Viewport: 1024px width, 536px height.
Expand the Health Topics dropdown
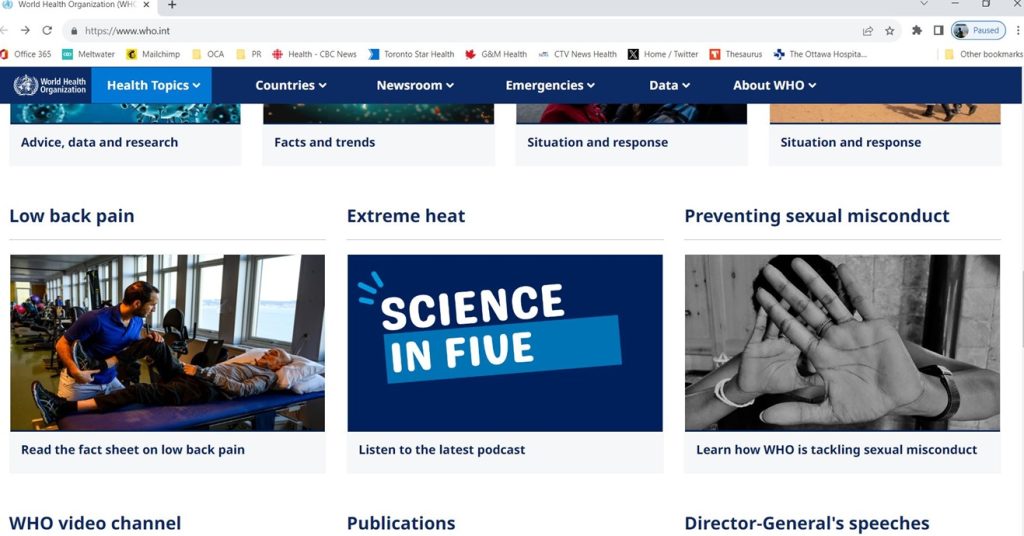(x=153, y=85)
